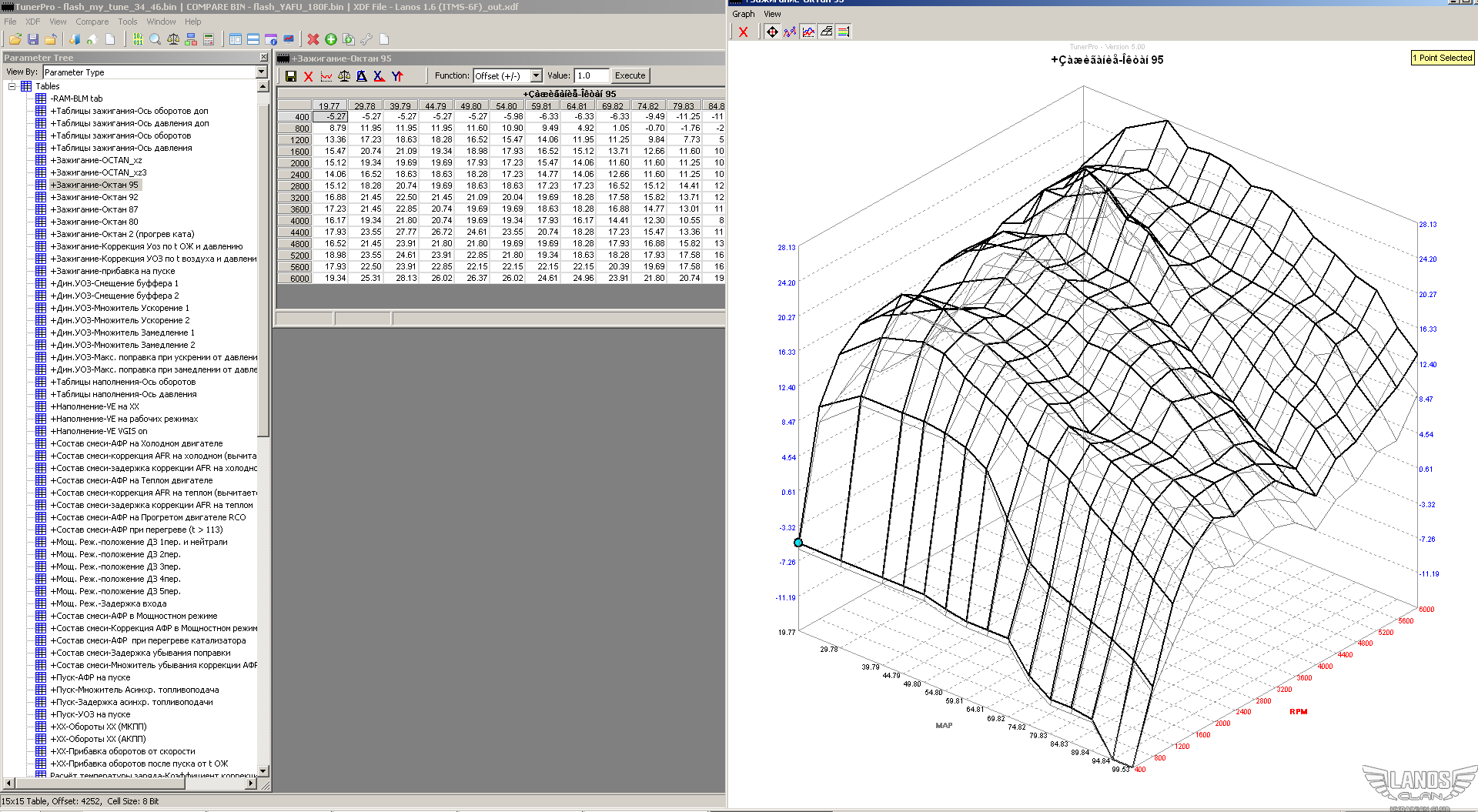Toggle the 3D wireframe surface view button
1478x812 pixels.
tap(826, 32)
